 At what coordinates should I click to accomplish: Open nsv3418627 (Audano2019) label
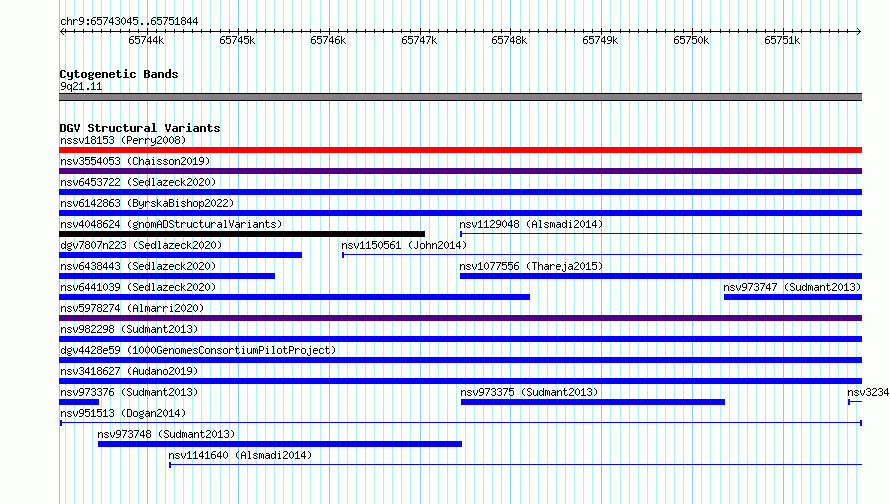(129, 371)
